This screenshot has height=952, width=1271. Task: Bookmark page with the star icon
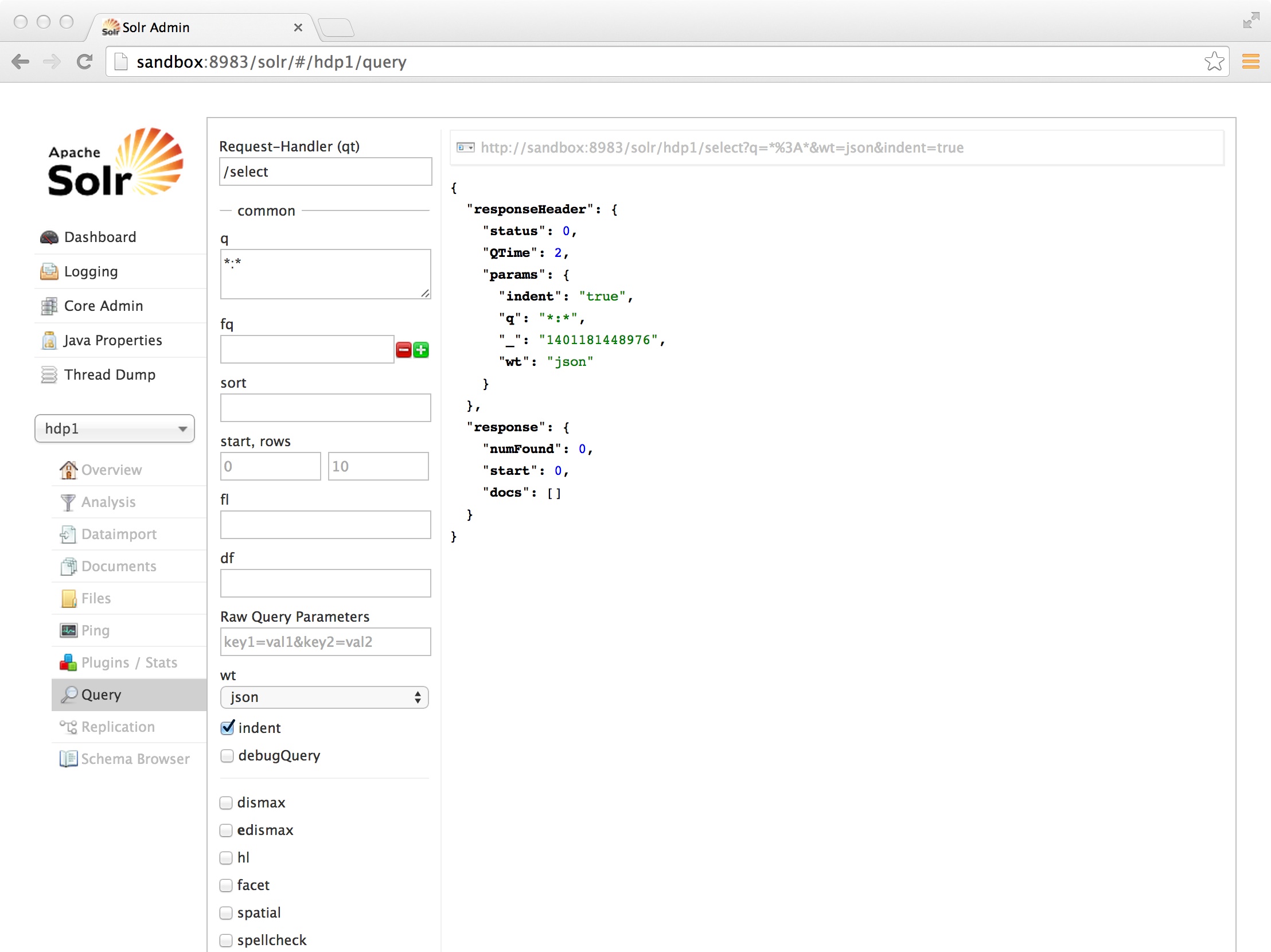1214,61
